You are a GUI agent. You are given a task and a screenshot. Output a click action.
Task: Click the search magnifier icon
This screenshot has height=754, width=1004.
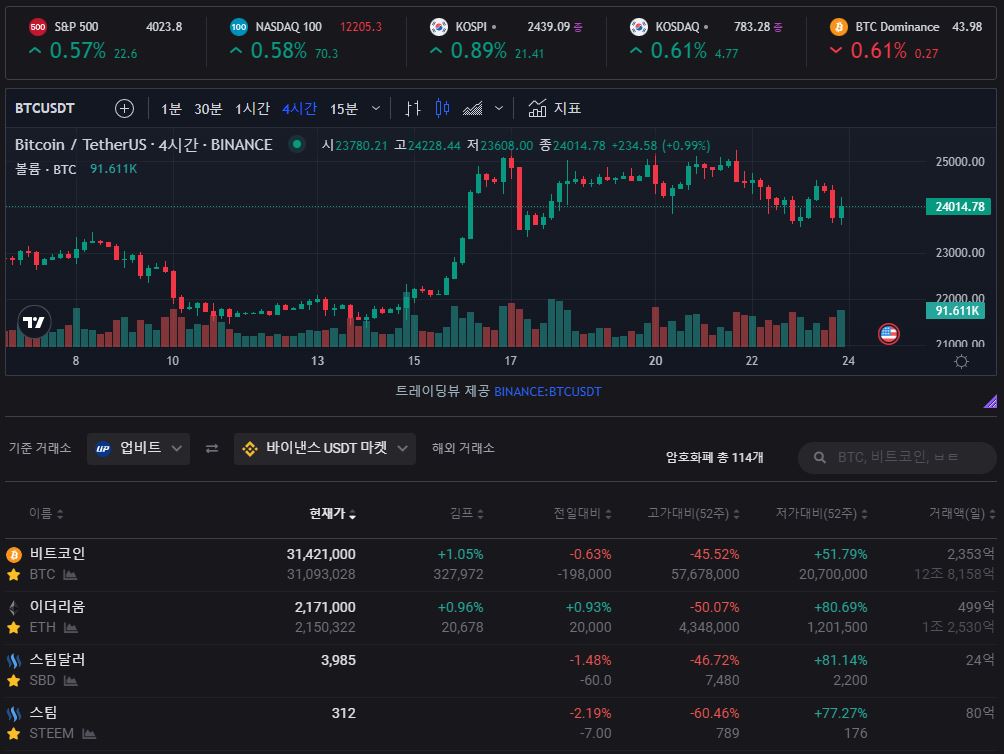point(820,458)
